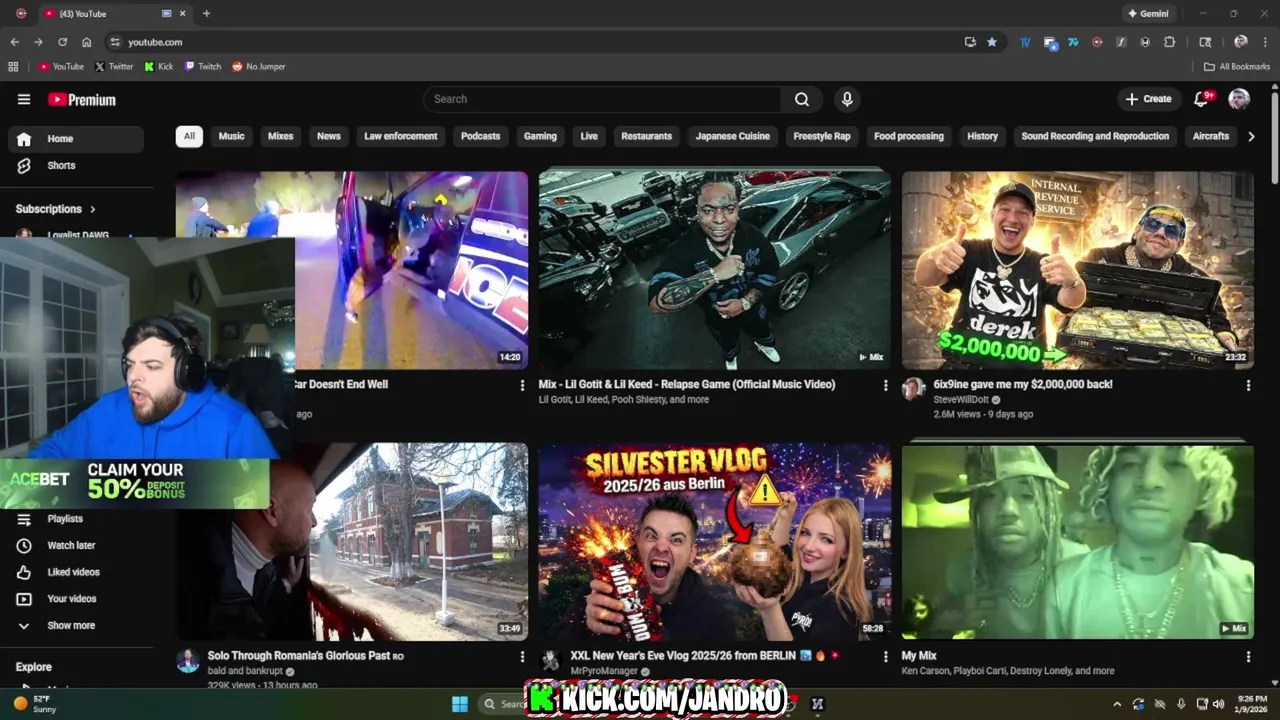Open the Kick bookmark
The image size is (1280, 720).
[159, 66]
